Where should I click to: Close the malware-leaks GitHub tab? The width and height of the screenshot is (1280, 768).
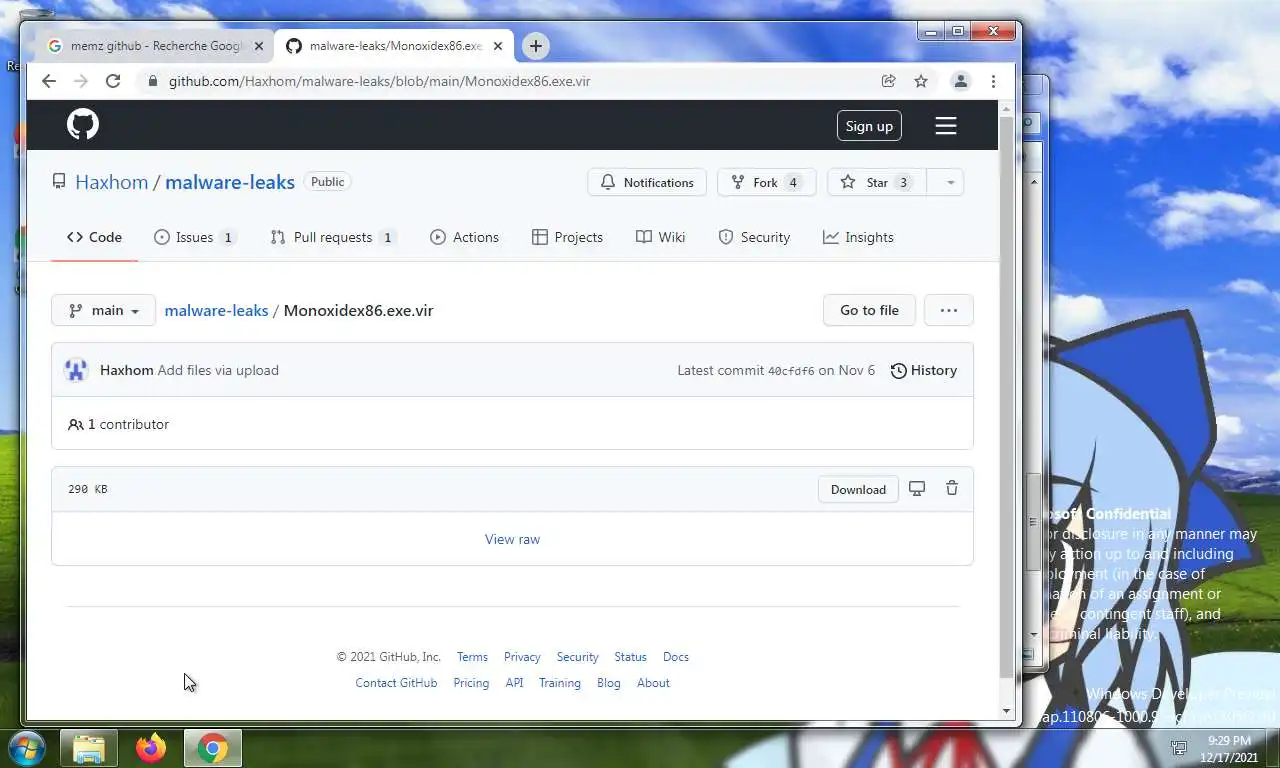point(497,46)
